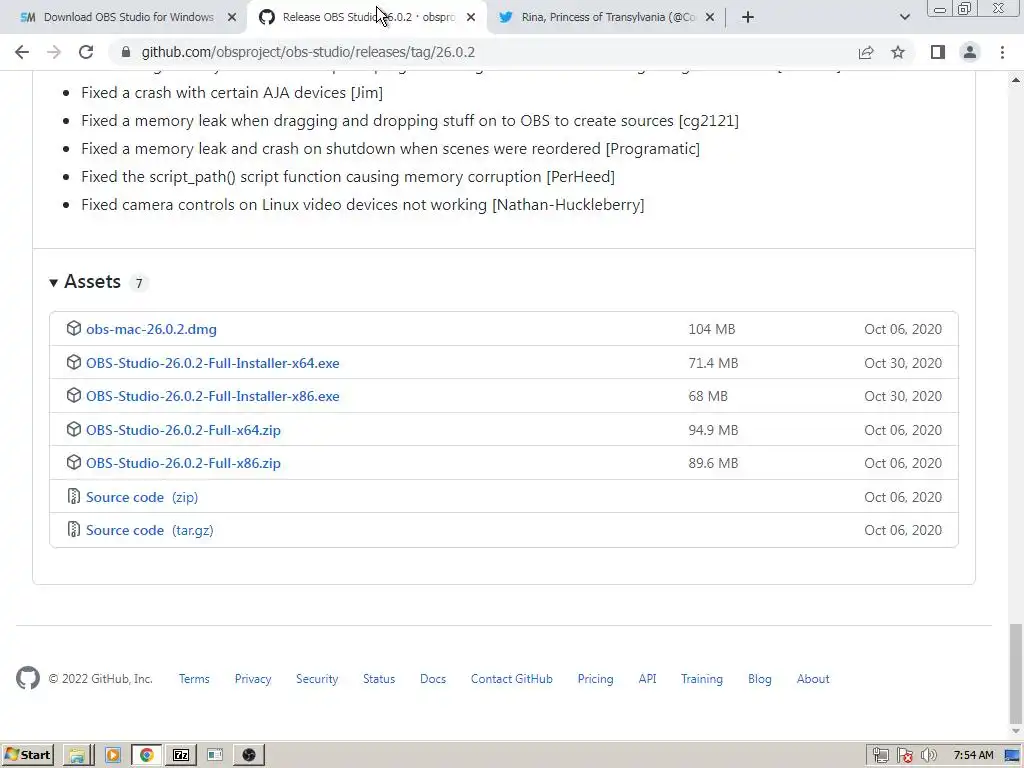Open OBS Studio taskbar icon
Image resolution: width=1024 pixels, height=768 pixels.
(249, 755)
